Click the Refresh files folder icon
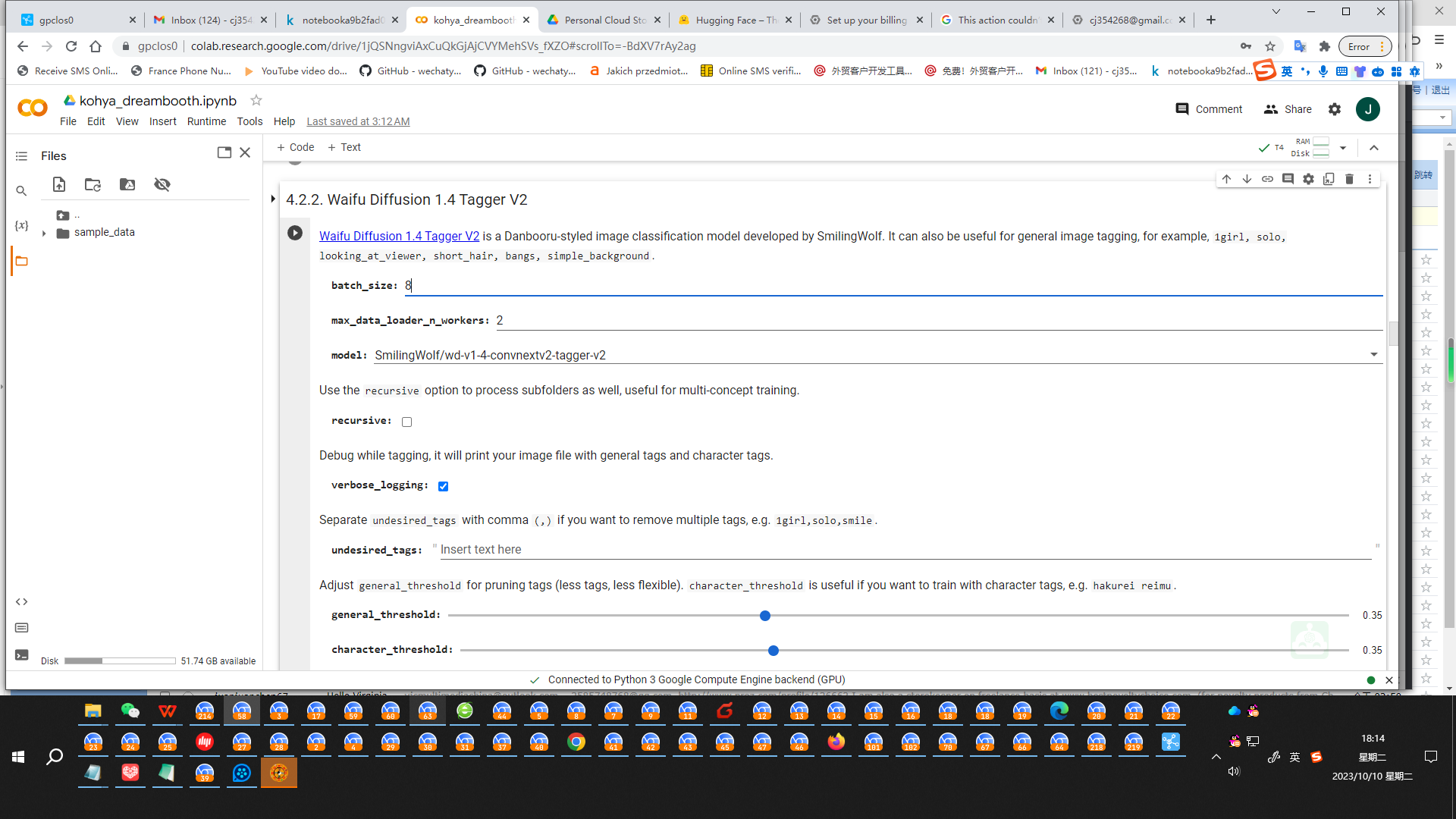 93,184
